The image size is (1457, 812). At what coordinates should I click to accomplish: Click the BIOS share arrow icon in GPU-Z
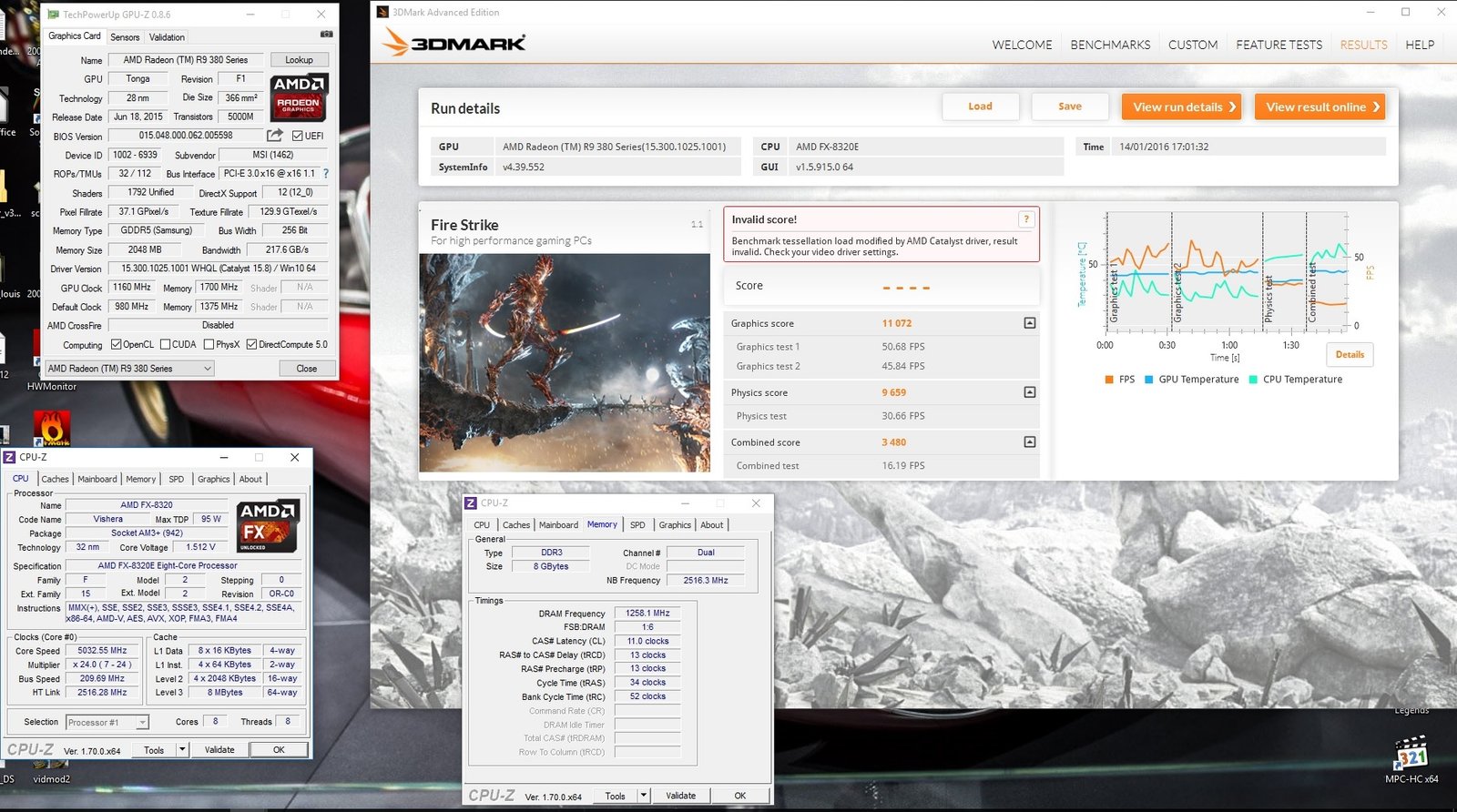pyautogui.click(x=275, y=136)
